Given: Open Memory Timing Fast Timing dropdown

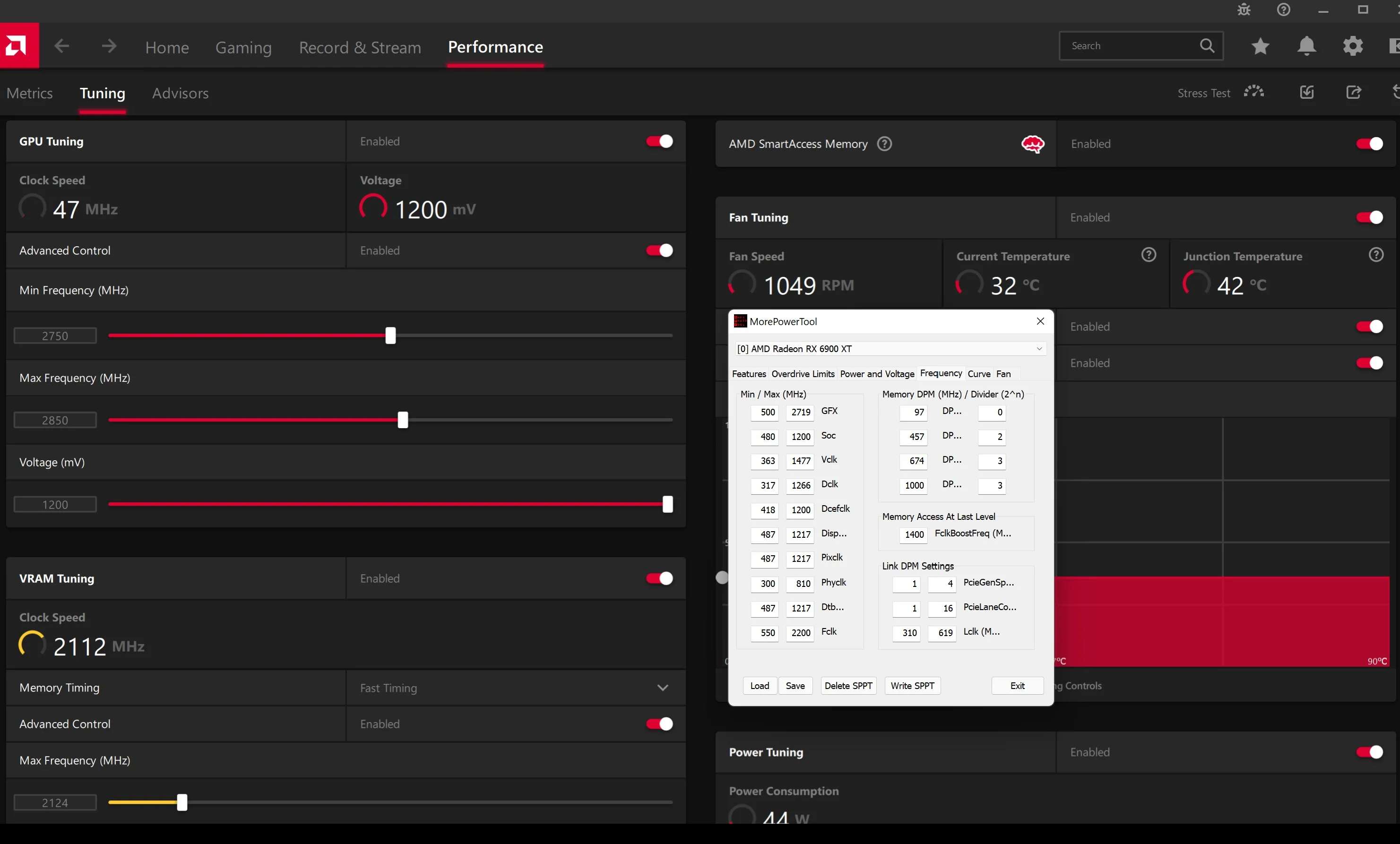Looking at the screenshot, I should pyautogui.click(x=516, y=688).
